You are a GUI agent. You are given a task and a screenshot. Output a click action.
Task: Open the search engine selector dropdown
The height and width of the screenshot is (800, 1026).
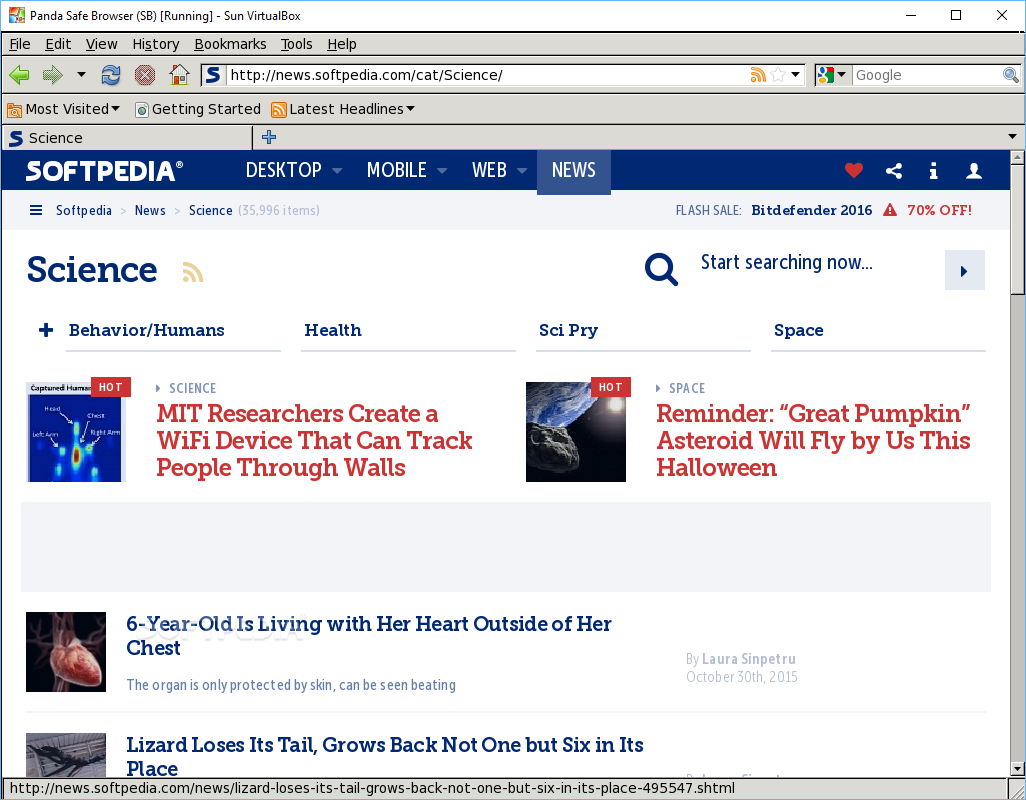coord(832,75)
